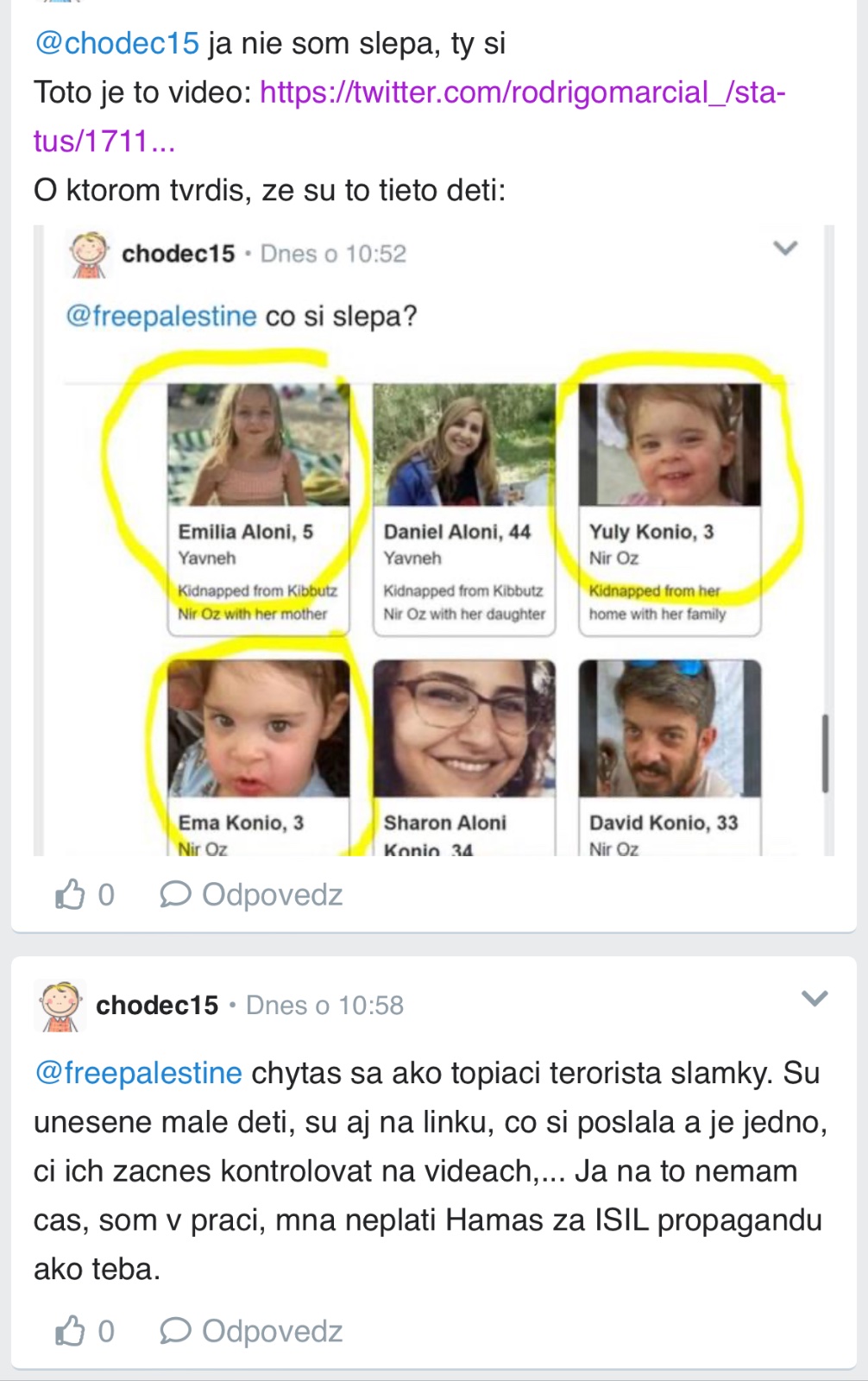Screen dimensions: 868x1381
Task: Click Odpovedz under the first post
Action: coord(272,895)
